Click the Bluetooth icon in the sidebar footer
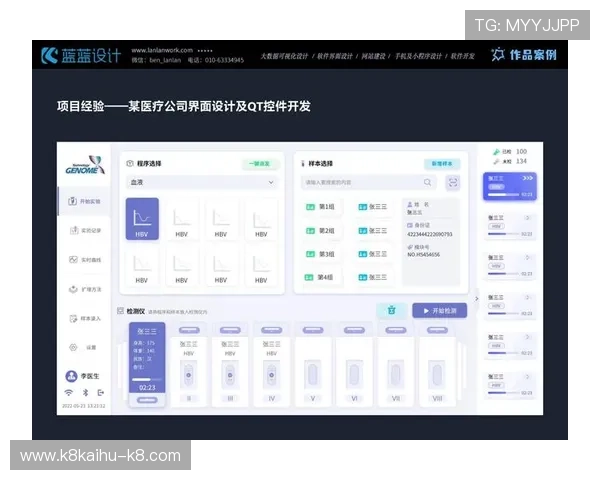The height and width of the screenshot is (480, 600). pyautogui.click(x=86, y=392)
